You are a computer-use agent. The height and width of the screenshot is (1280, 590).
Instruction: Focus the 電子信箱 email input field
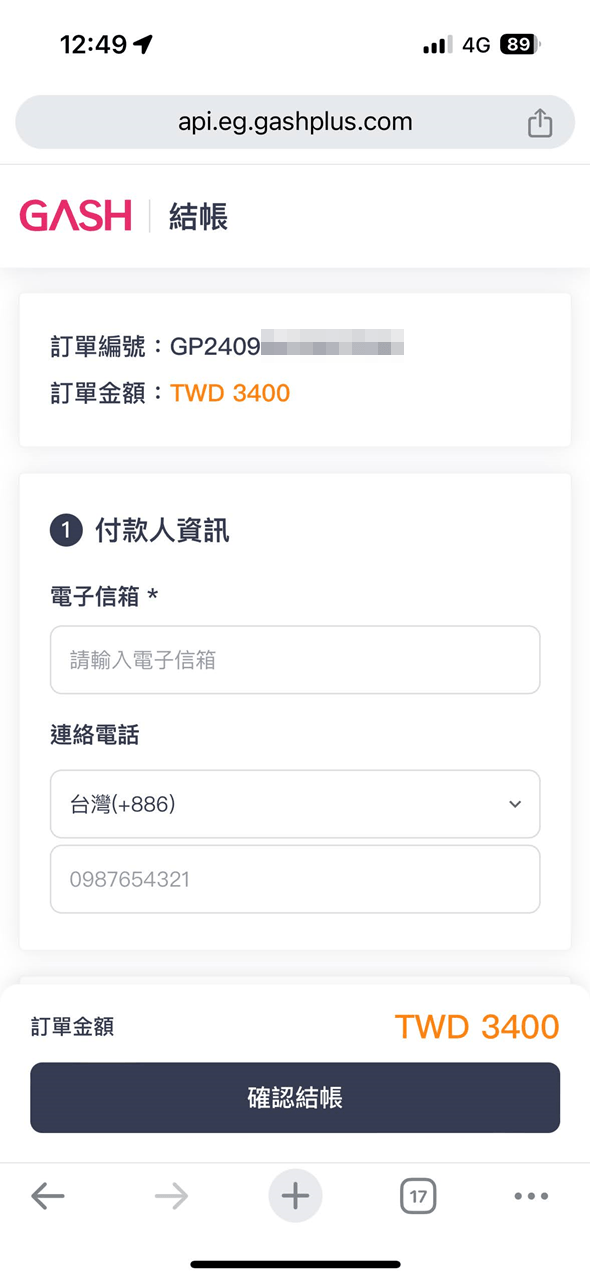[295, 660]
